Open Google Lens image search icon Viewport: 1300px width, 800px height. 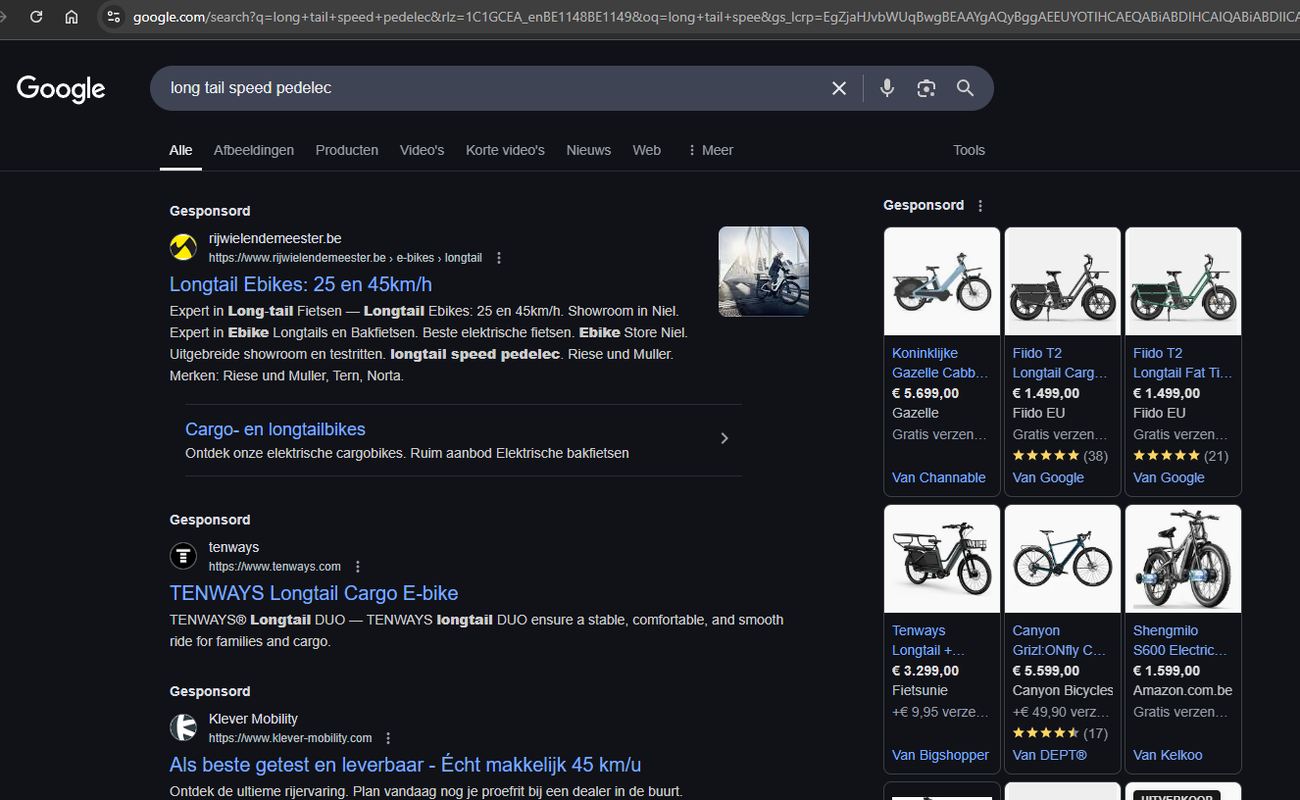(x=926, y=88)
